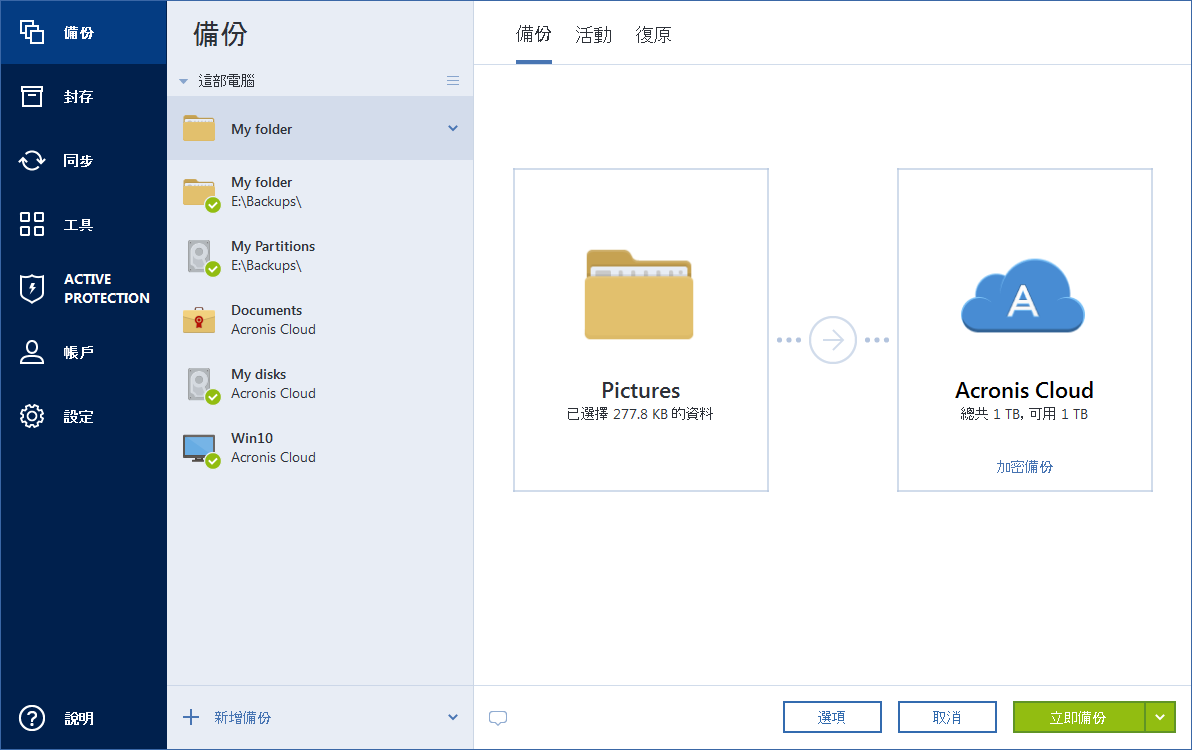
Task: Click the My disks hard disk icon
Action: (201, 384)
